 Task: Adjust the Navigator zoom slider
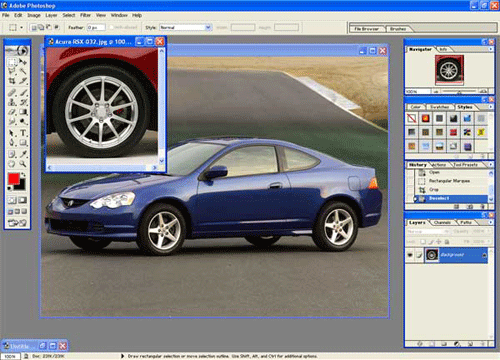pos(459,91)
